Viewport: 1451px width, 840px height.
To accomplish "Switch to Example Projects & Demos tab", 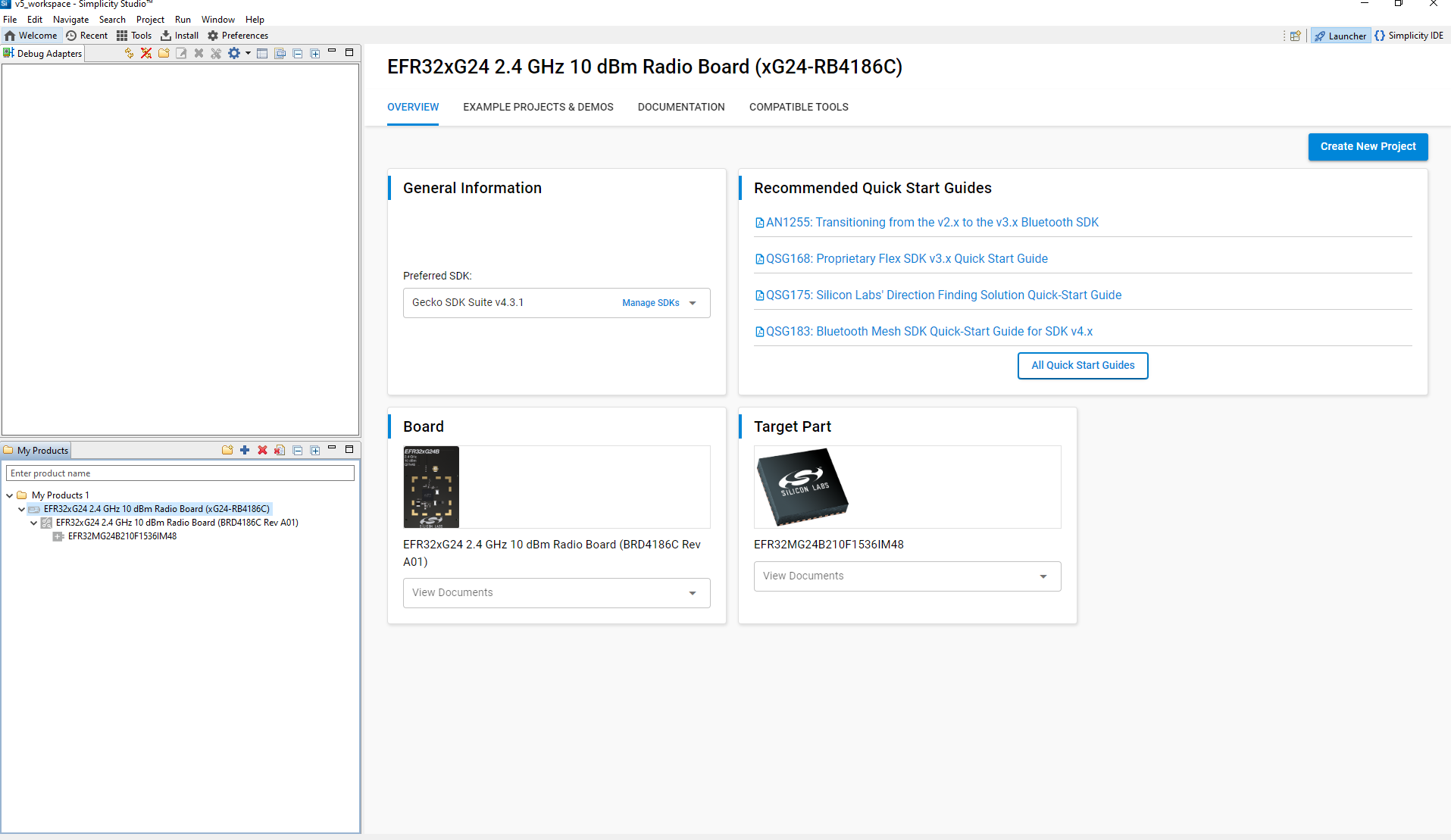I will coord(538,107).
